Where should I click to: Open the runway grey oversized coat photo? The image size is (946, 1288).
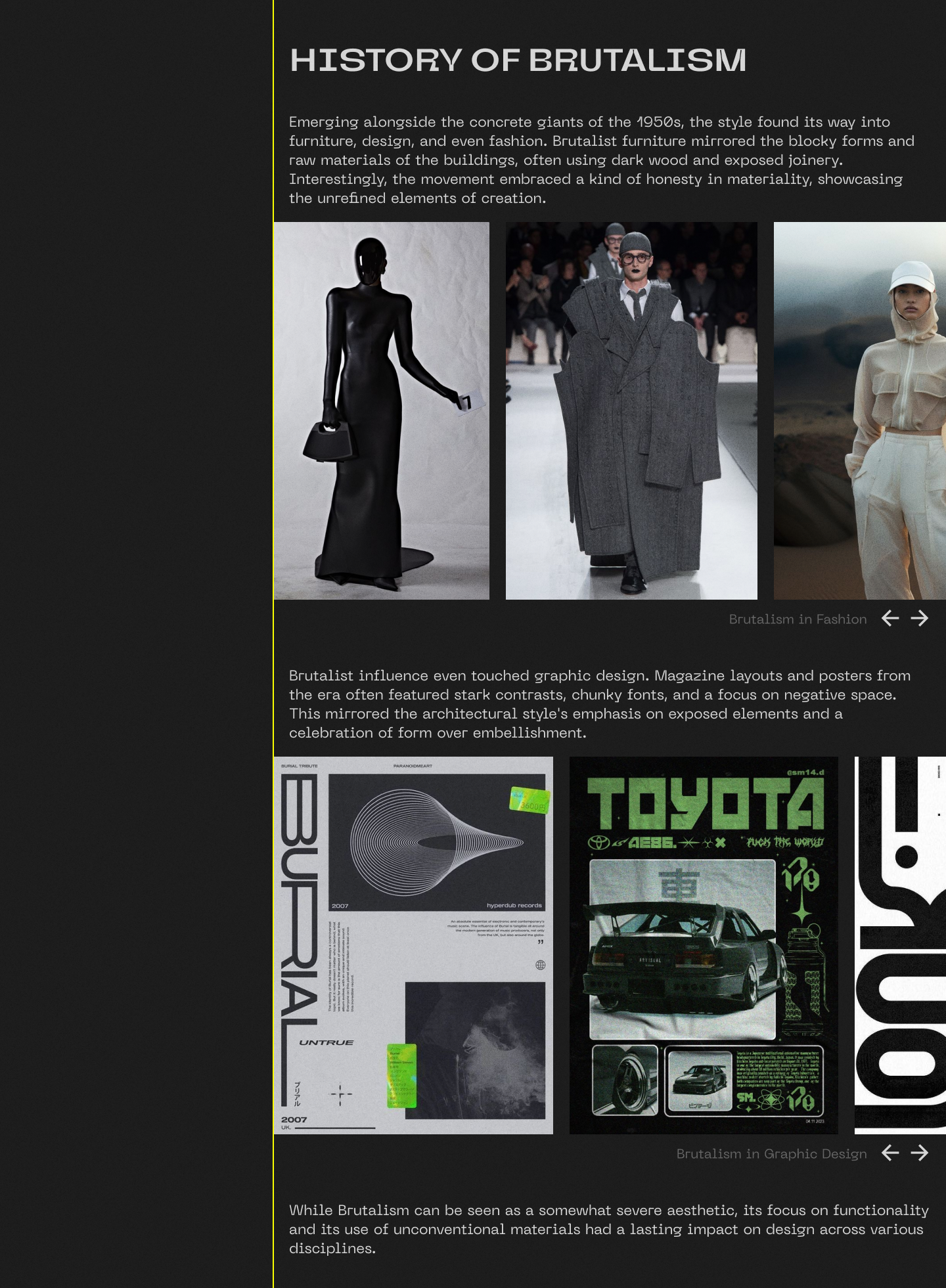click(x=631, y=411)
